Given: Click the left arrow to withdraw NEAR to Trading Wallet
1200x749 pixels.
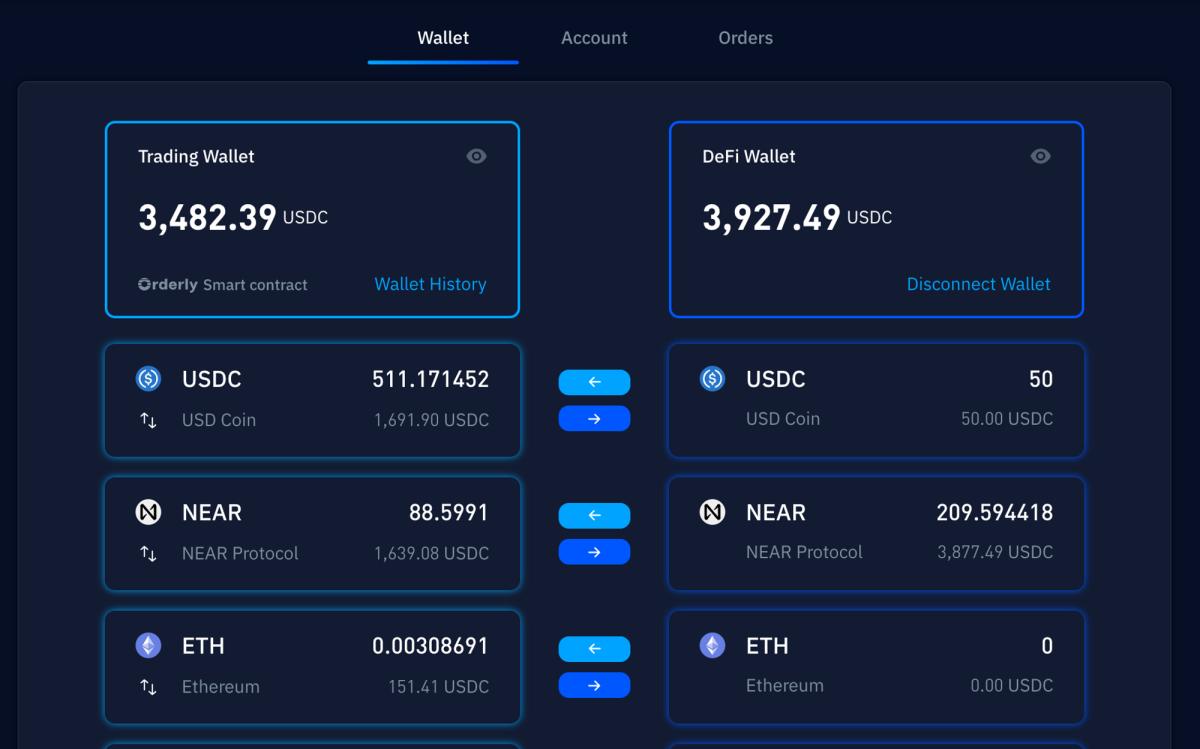Looking at the screenshot, I should (x=595, y=515).
